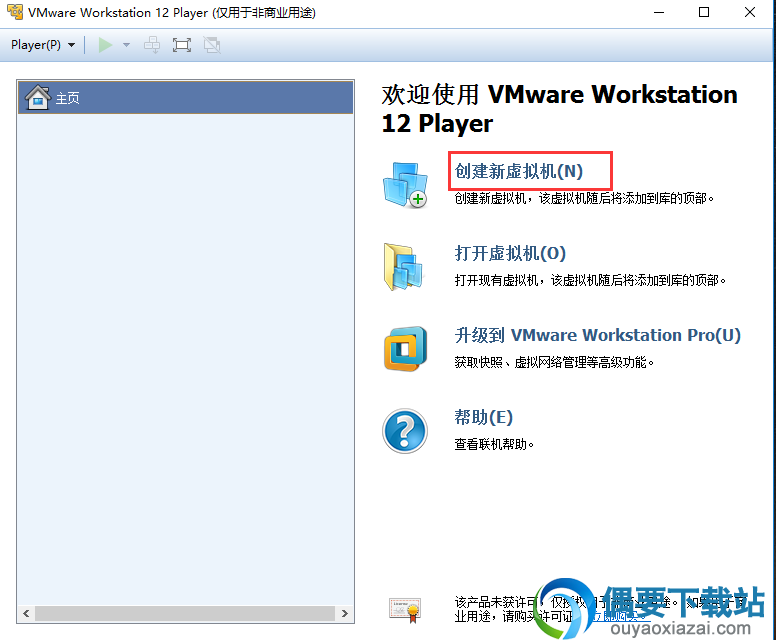Click the library scrollbar right arrow
This screenshot has height=640, width=776.
pos(344,614)
